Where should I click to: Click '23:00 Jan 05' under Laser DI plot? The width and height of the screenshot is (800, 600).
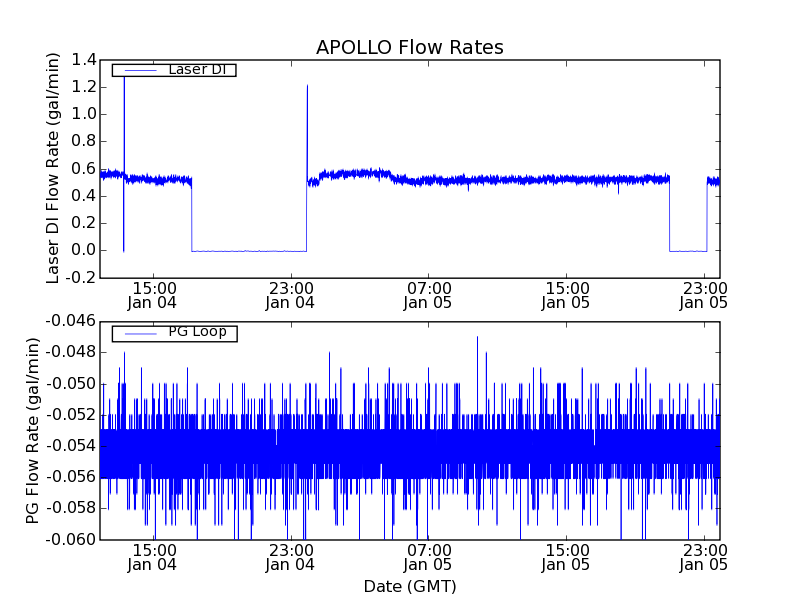[x=704, y=296]
